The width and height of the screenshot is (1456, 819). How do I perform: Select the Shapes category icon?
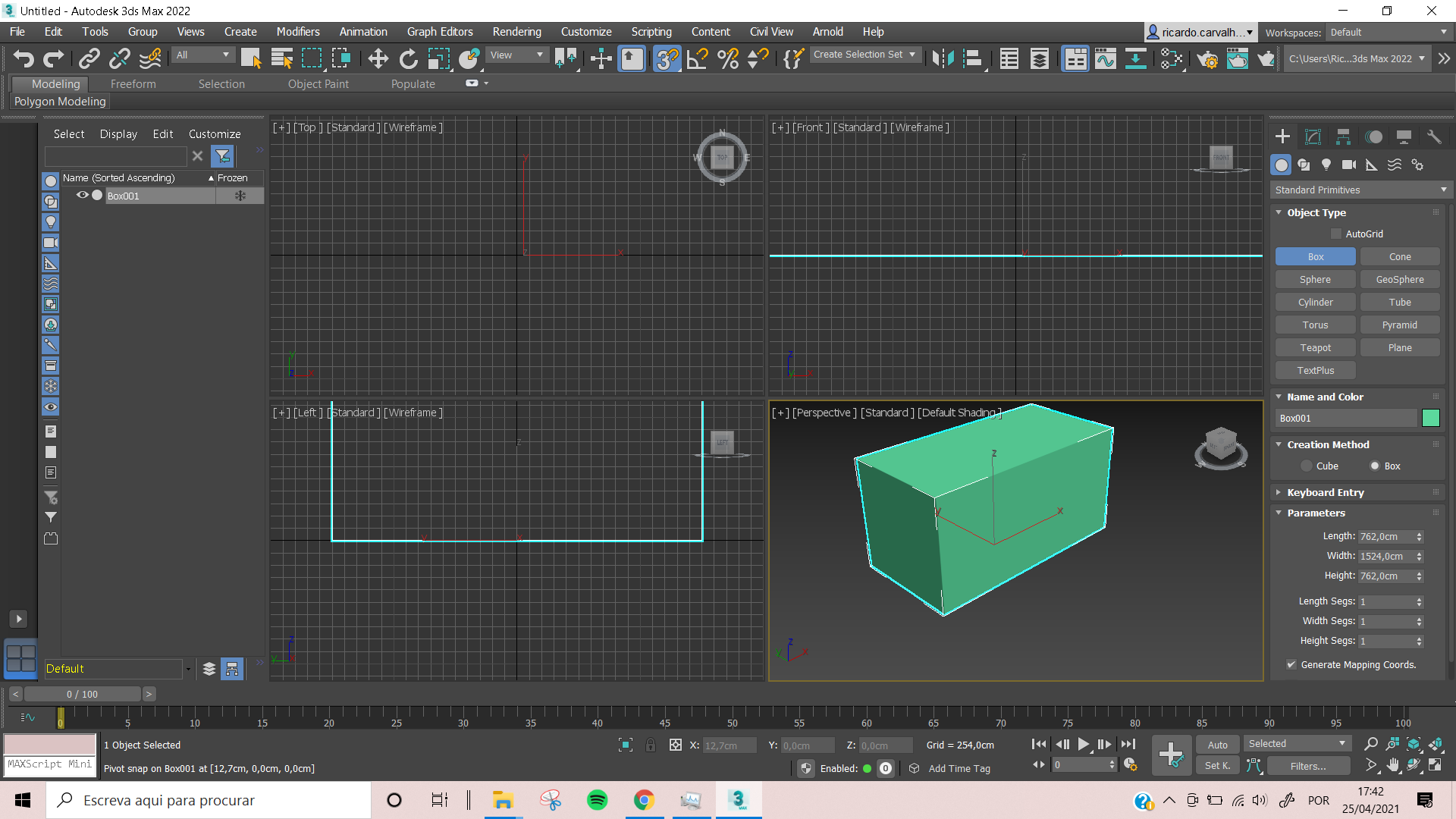(1304, 165)
